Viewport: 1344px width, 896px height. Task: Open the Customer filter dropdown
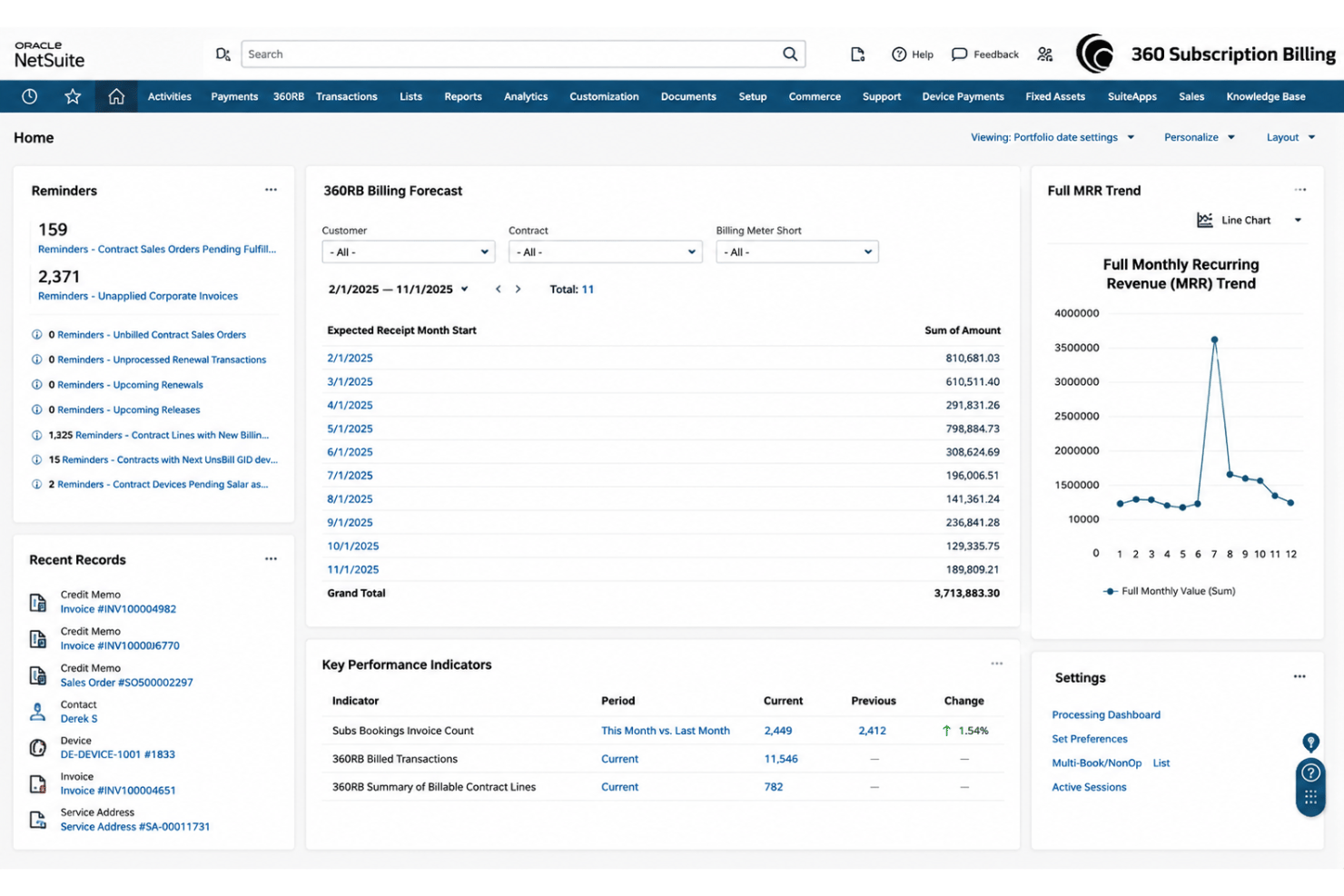[x=409, y=251]
